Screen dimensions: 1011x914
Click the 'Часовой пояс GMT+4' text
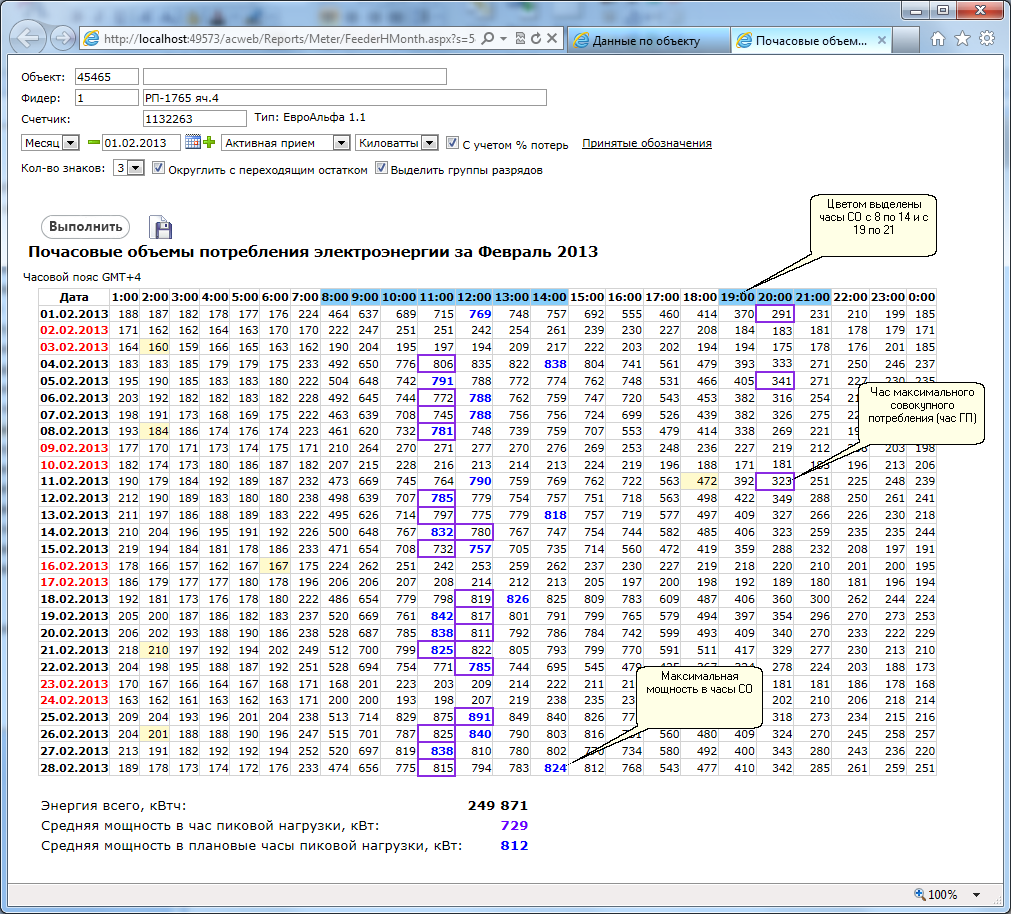[82, 277]
